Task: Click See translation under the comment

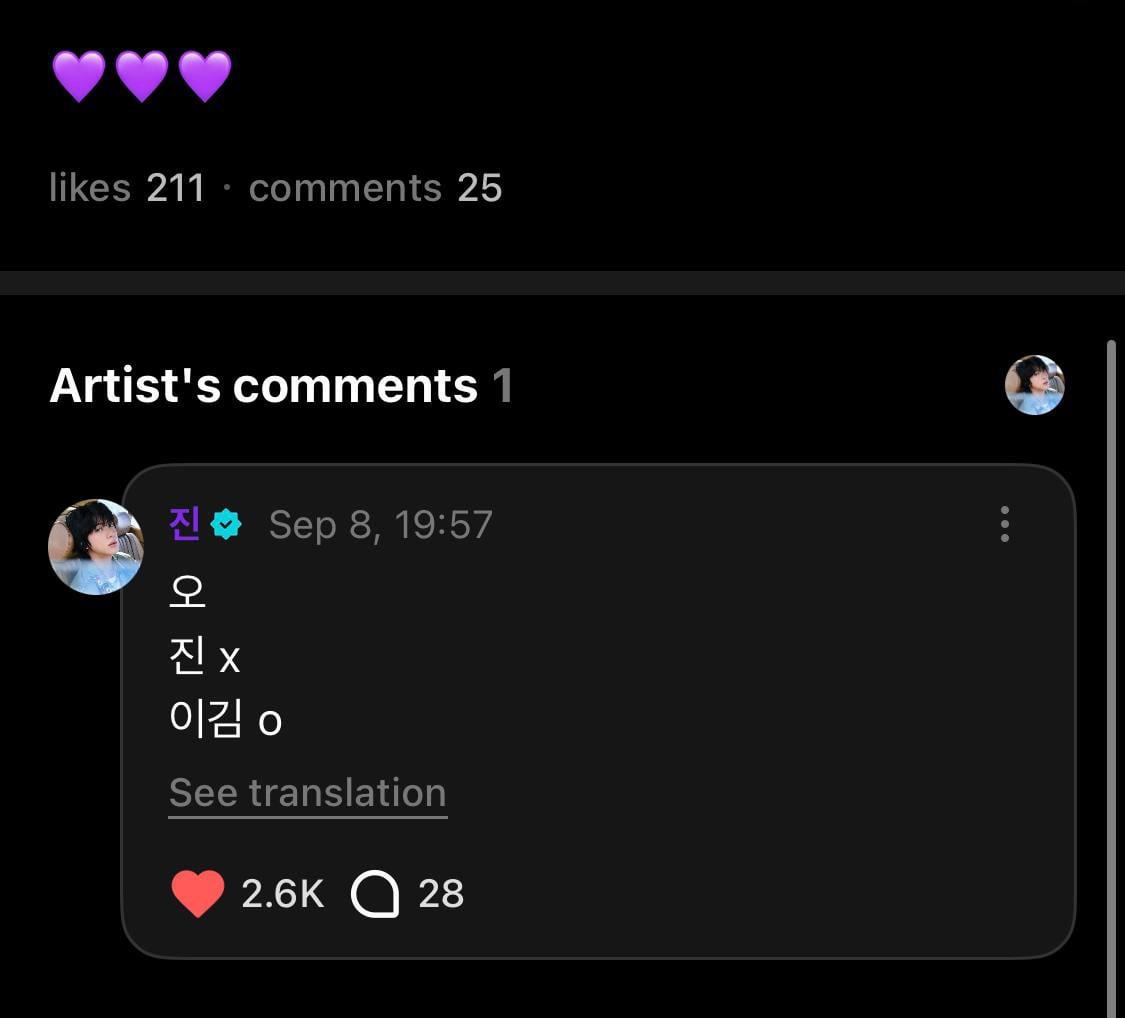Action: click(x=307, y=793)
